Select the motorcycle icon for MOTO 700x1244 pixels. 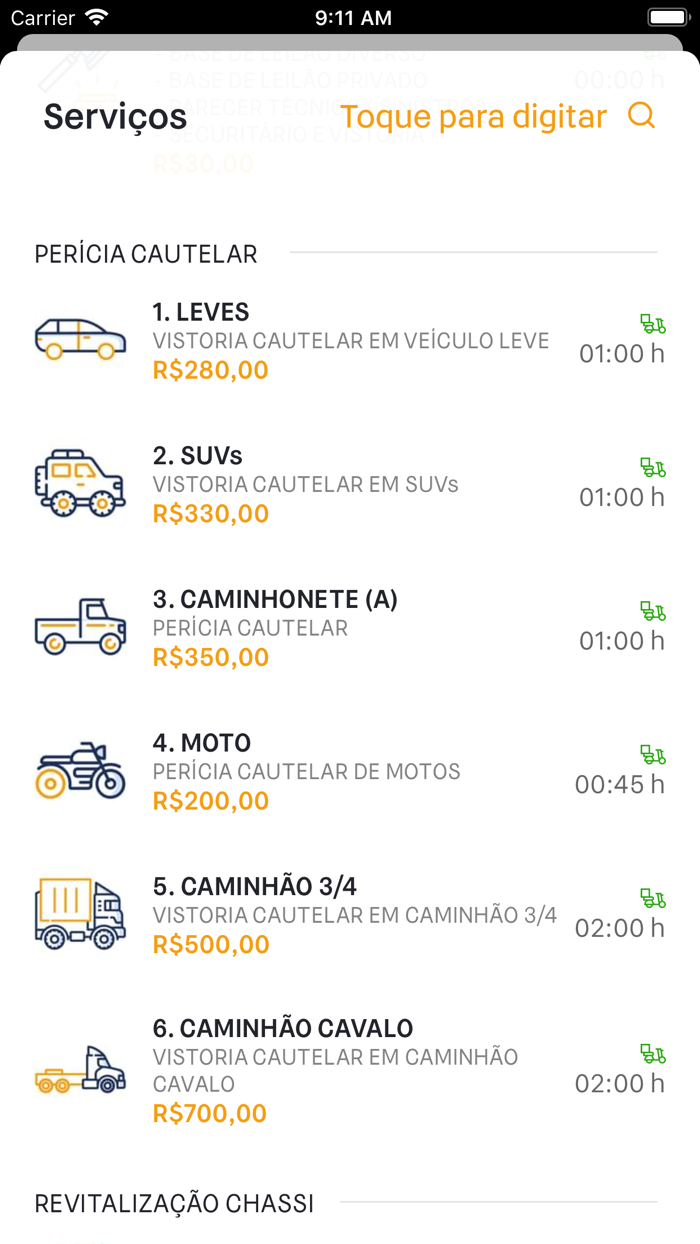pyautogui.click(x=80, y=770)
